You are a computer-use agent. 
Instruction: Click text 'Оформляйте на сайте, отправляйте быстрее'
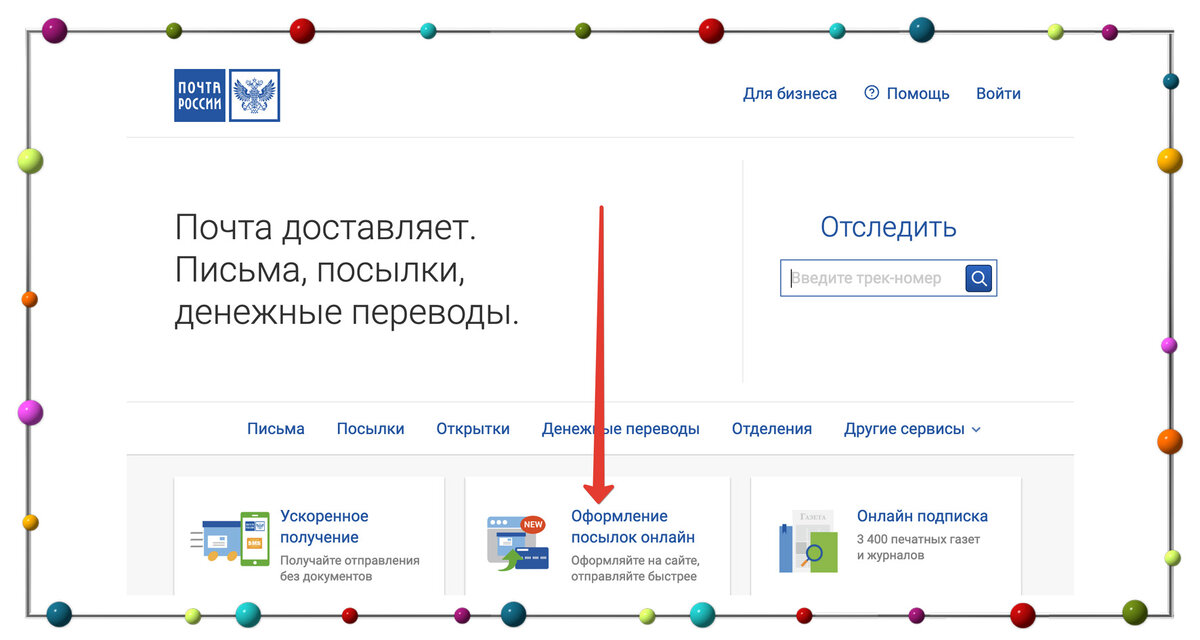tap(635, 569)
